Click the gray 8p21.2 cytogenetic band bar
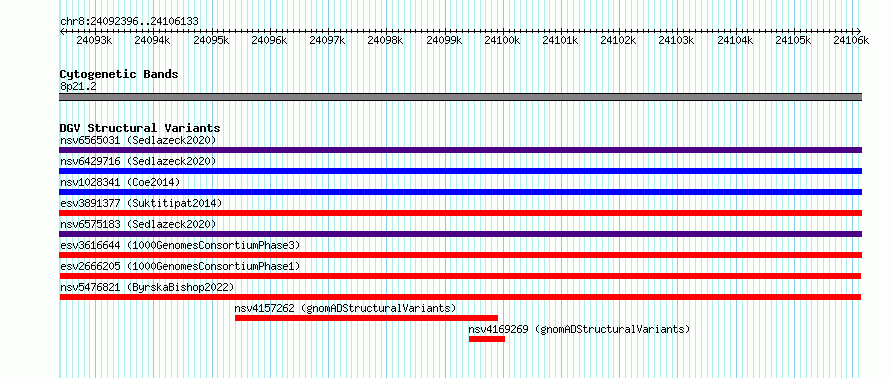The height and width of the screenshot is (378, 890). pyautogui.click(x=460, y=97)
